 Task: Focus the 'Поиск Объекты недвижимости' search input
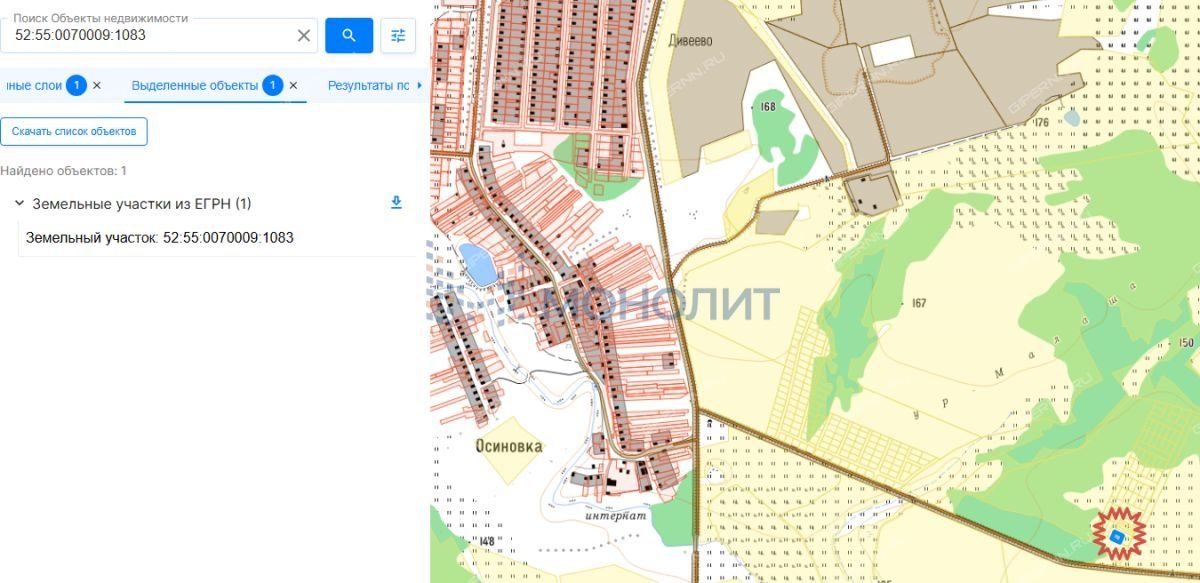point(150,36)
